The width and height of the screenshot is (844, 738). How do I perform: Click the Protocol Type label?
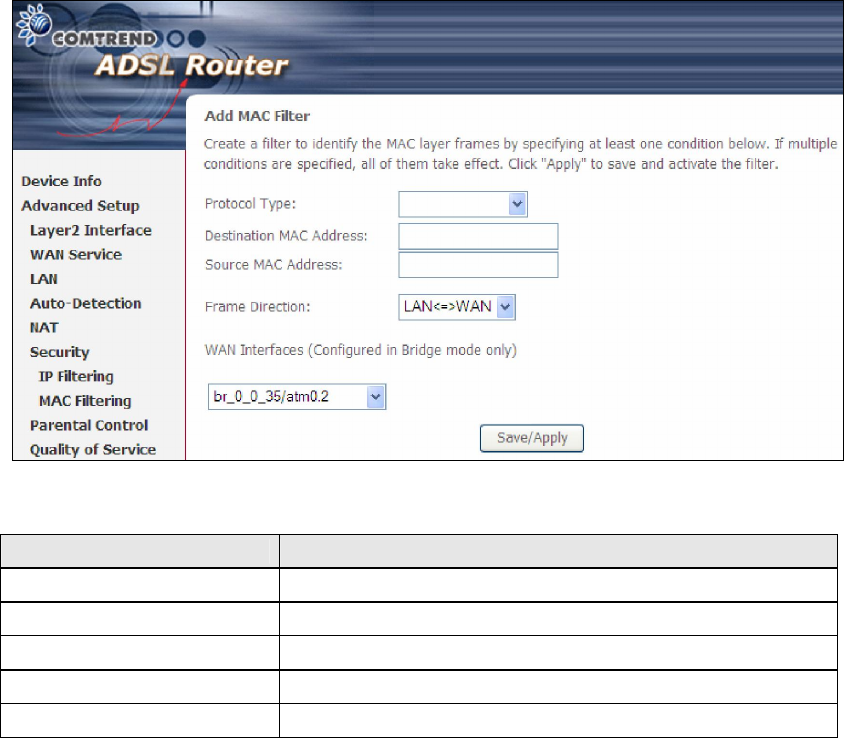coord(250,204)
